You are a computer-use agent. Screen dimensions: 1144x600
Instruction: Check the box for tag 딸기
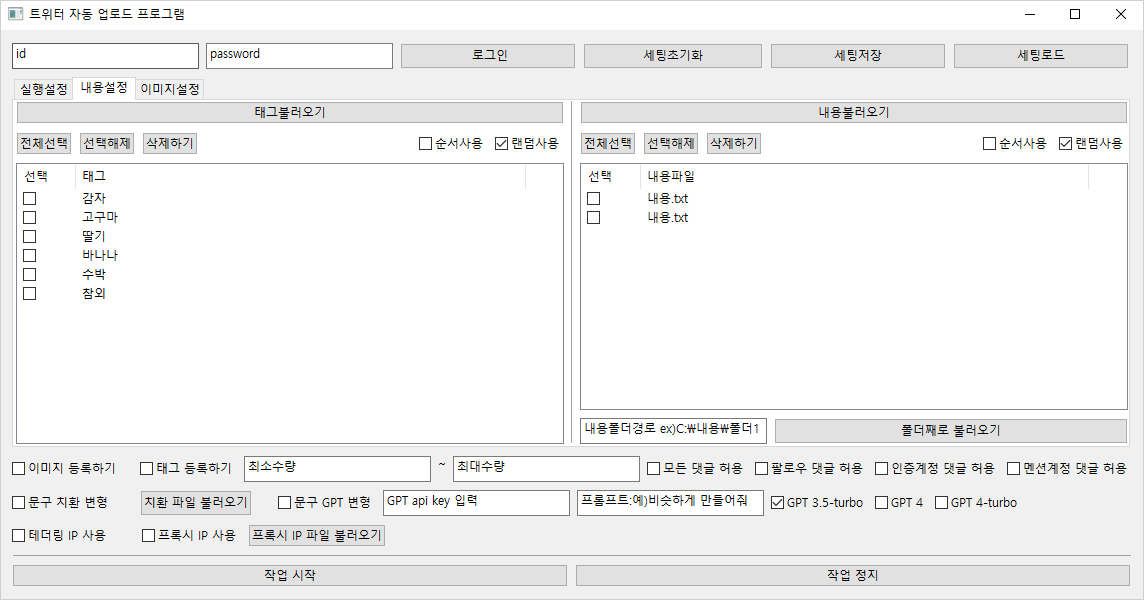(x=29, y=236)
